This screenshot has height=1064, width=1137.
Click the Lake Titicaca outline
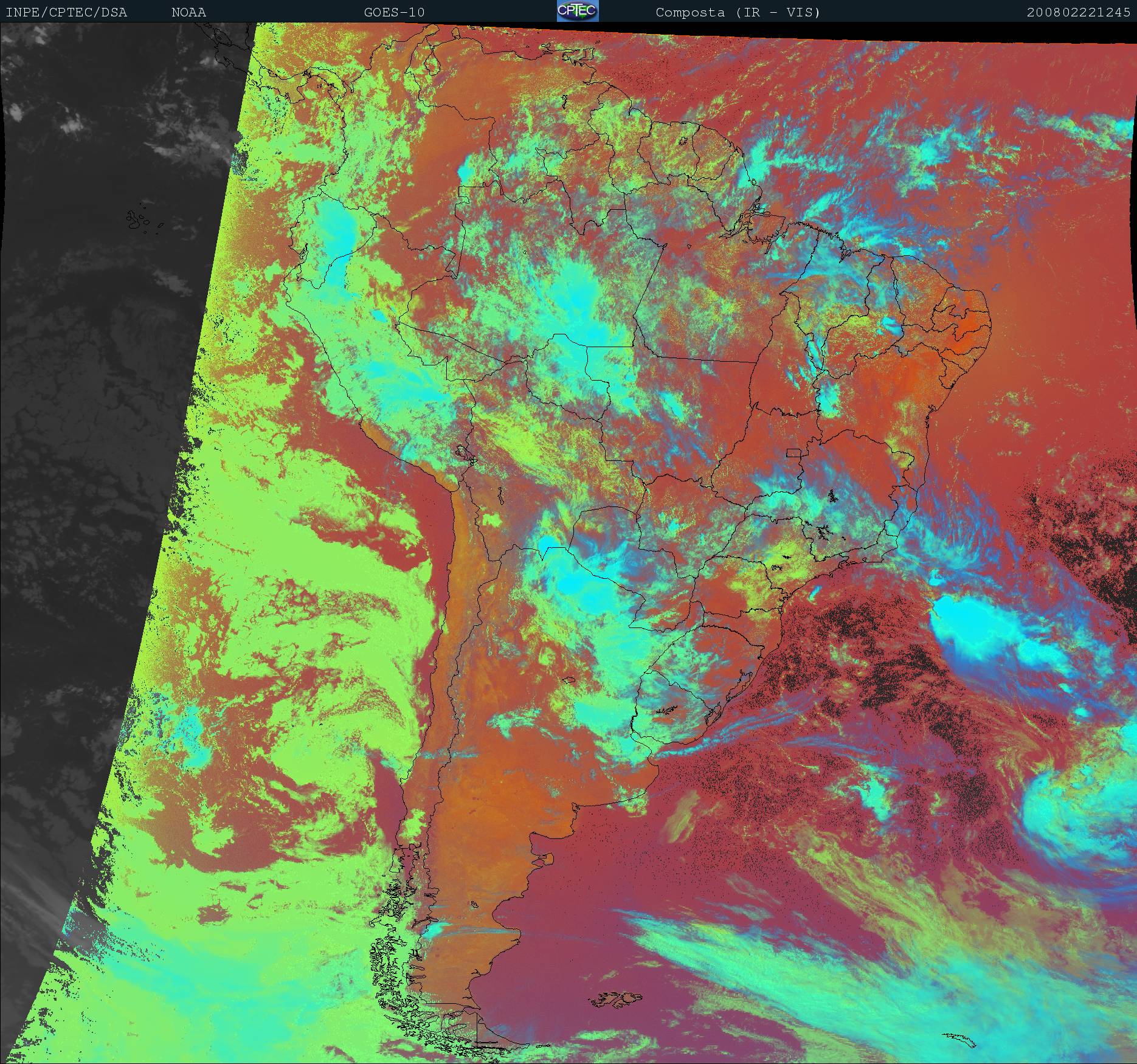pyautogui.click(x=463, y=453)
